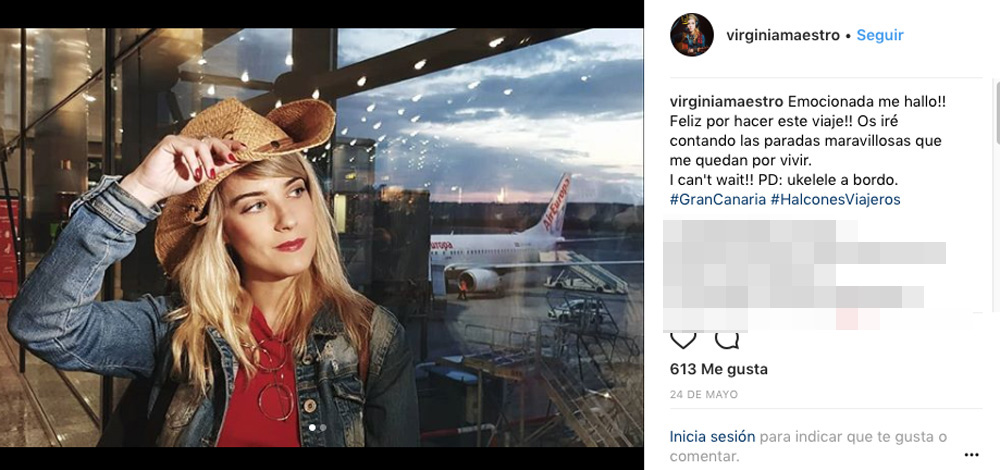Switch to the second carousel dot

click(322, 427)
